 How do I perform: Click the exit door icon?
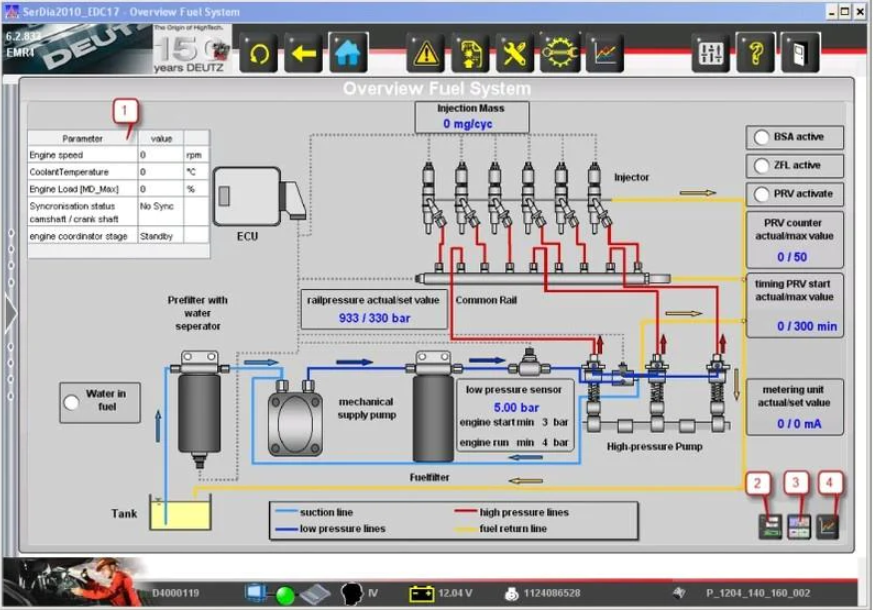800,53
